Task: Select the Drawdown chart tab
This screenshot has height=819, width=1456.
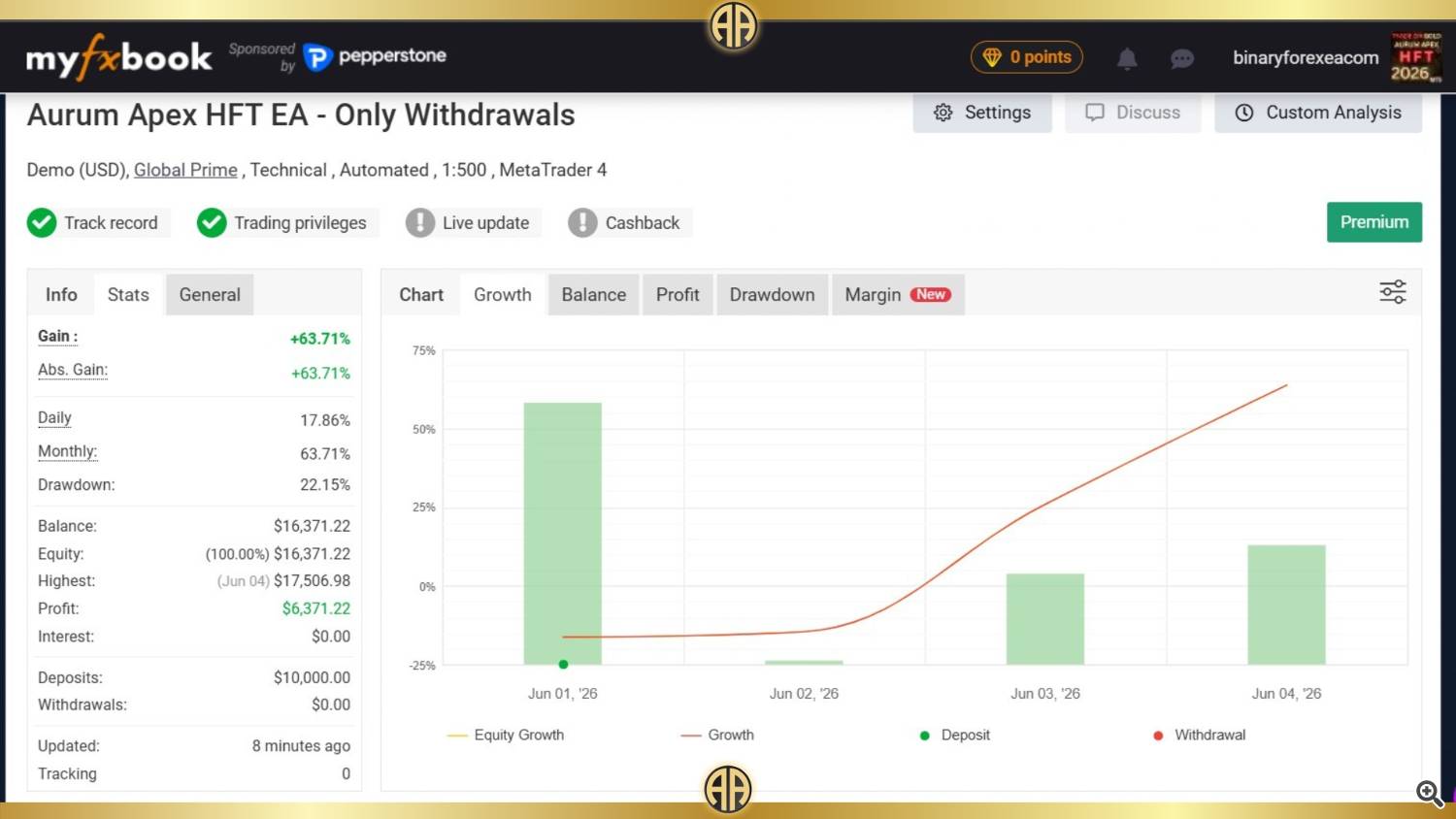Action: [773, 295]
